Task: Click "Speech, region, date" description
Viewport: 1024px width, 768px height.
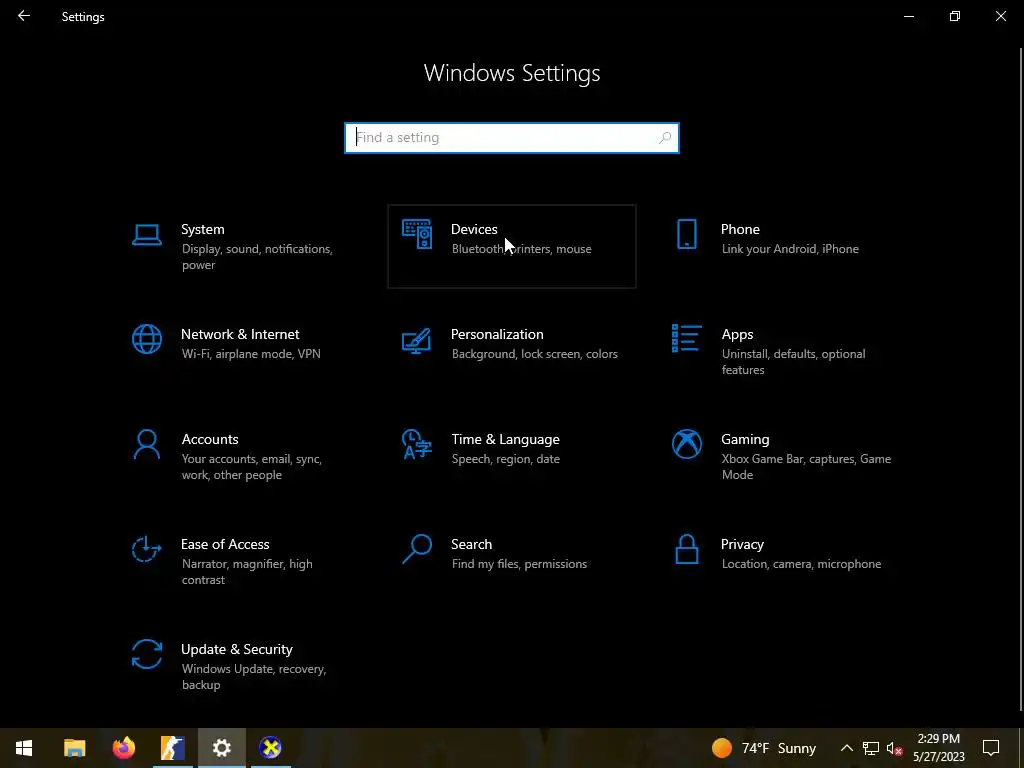Action: (x=505, y=459)
